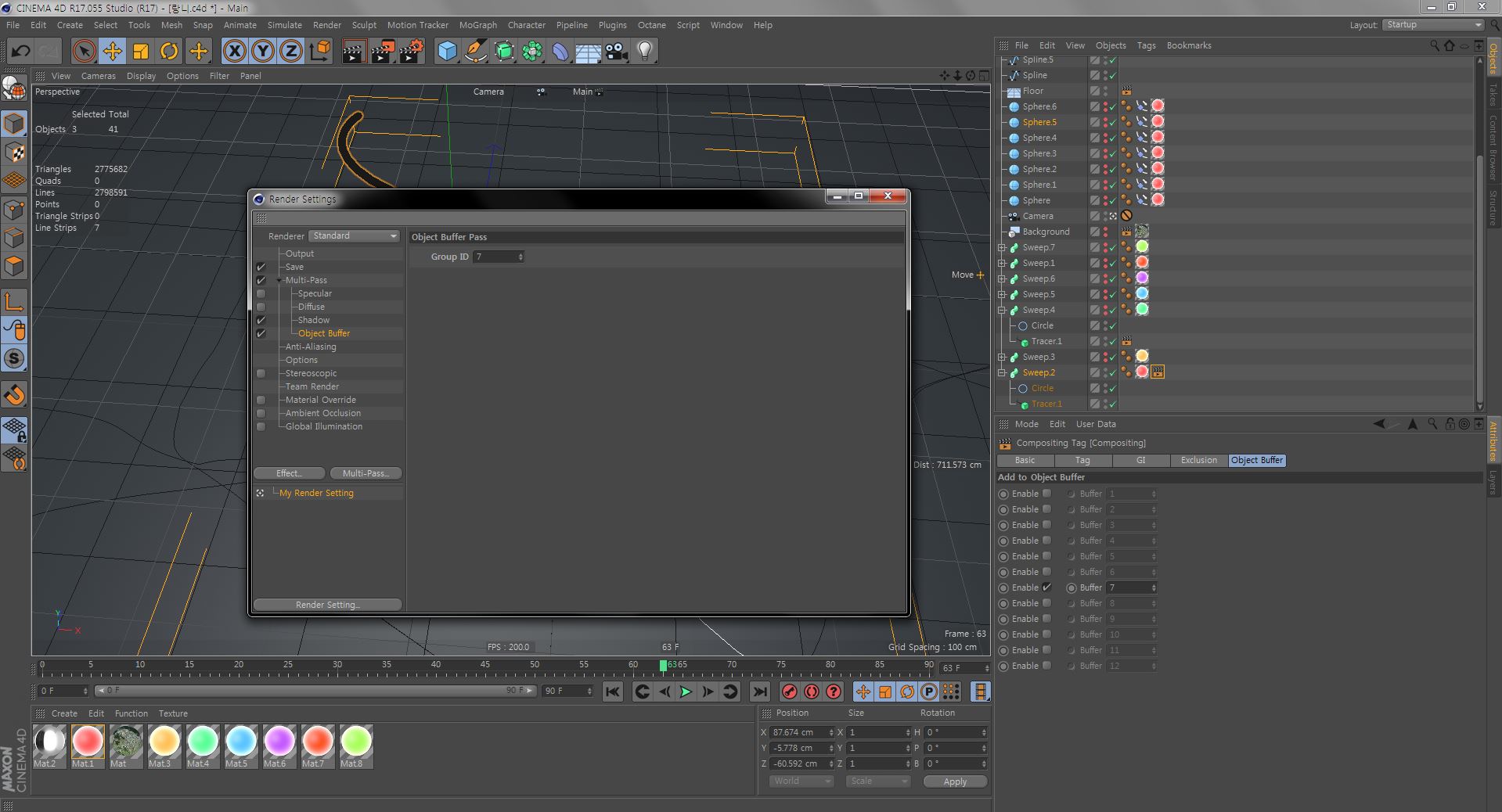Toggle X-axis lock icon
The height and width of the screenshot is (812, 1502).
click(x=234, y=52)
